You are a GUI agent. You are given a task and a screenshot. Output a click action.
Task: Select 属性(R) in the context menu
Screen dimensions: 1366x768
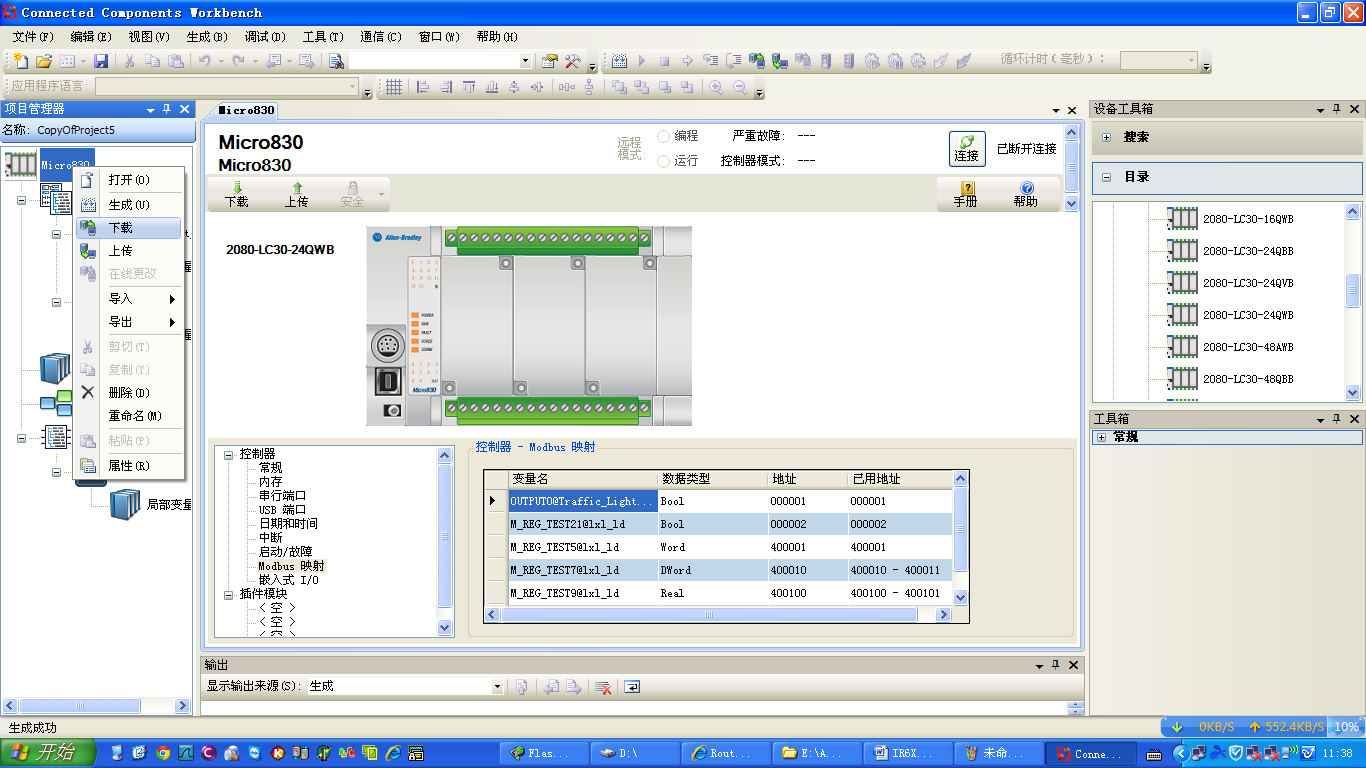pyautogui.click(x=128, y=466)
